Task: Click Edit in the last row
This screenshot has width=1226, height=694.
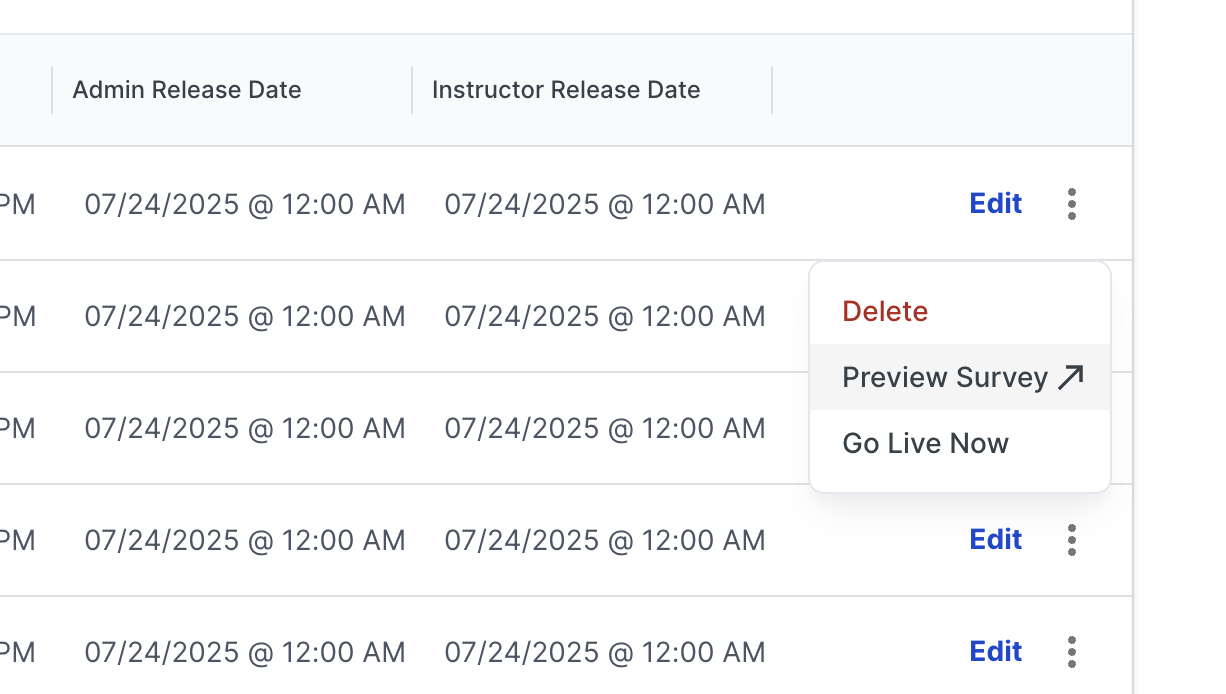Action: pos(995,652)
